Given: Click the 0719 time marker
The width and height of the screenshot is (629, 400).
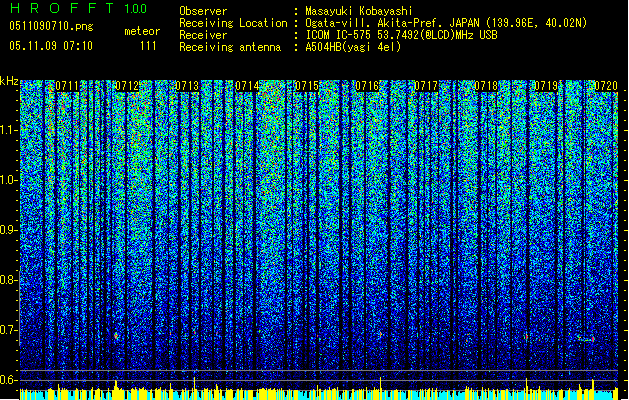Looking at the screenshot, I should click(546, 86).
